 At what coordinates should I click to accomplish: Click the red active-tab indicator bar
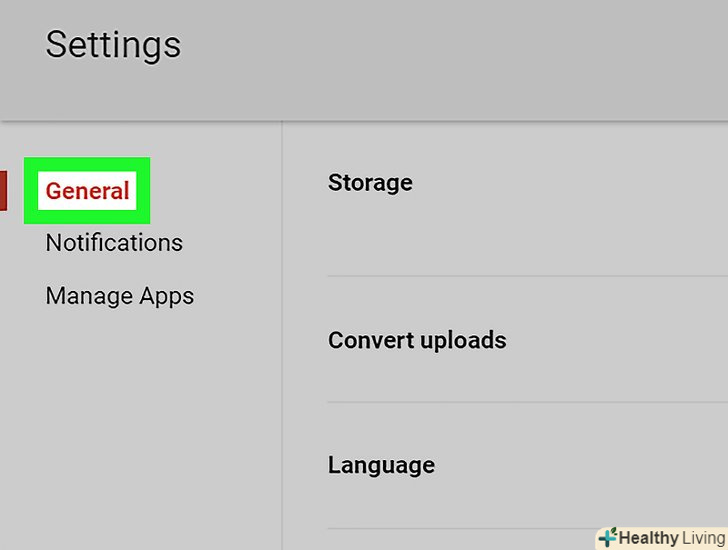(3, 190)
